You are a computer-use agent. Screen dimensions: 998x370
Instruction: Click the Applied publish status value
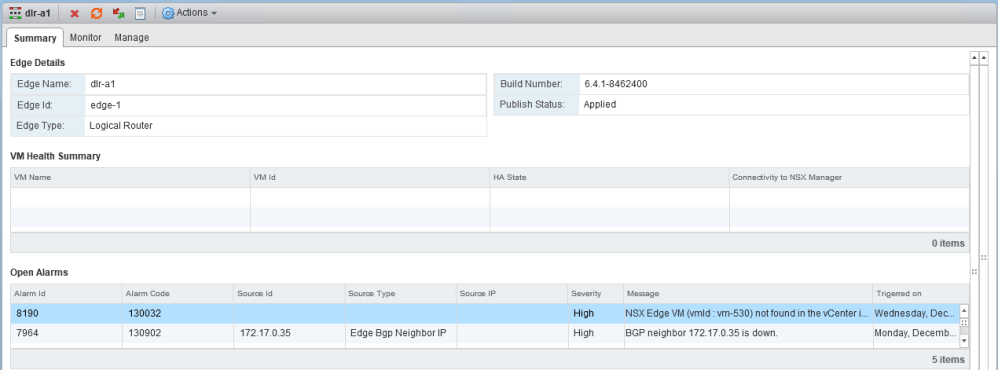point(600,104)
